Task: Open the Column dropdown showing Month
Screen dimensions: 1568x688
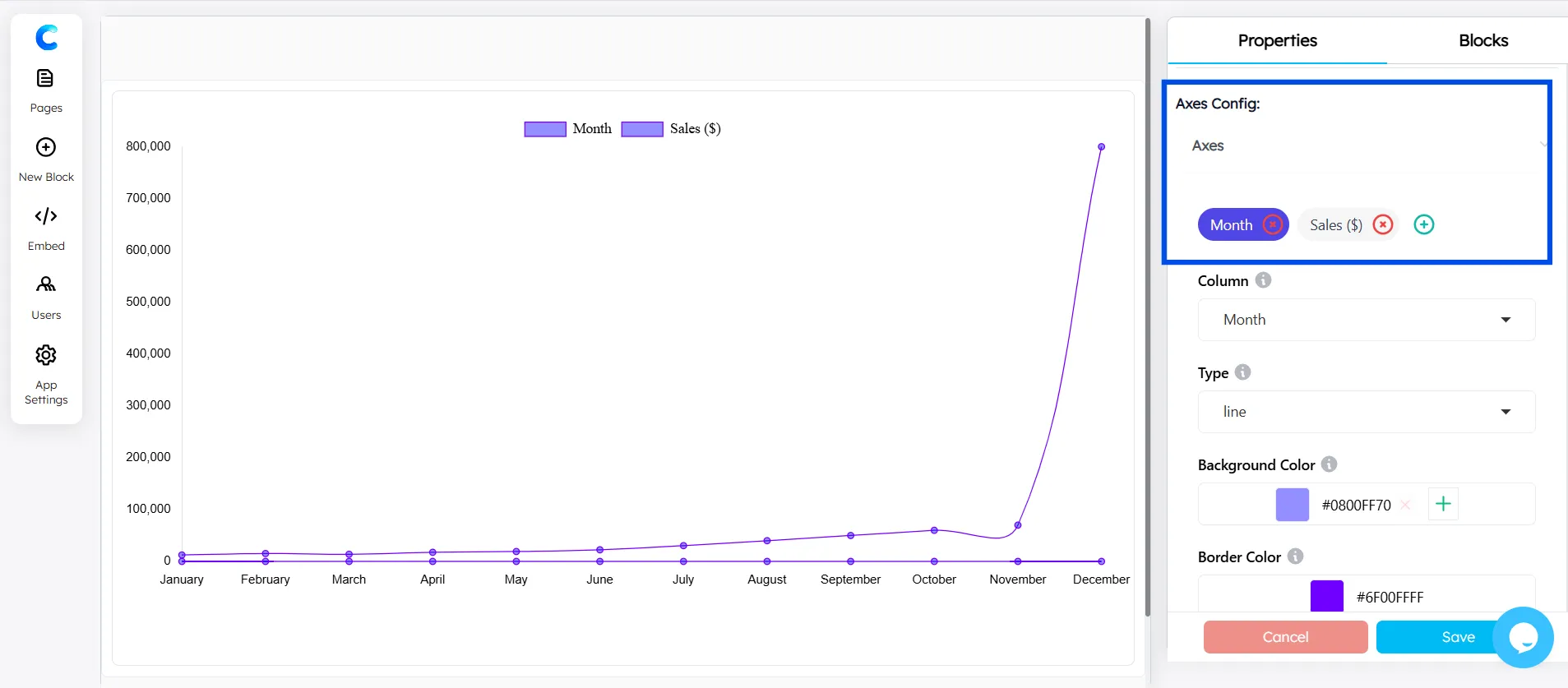Action: coord(1366,320)
